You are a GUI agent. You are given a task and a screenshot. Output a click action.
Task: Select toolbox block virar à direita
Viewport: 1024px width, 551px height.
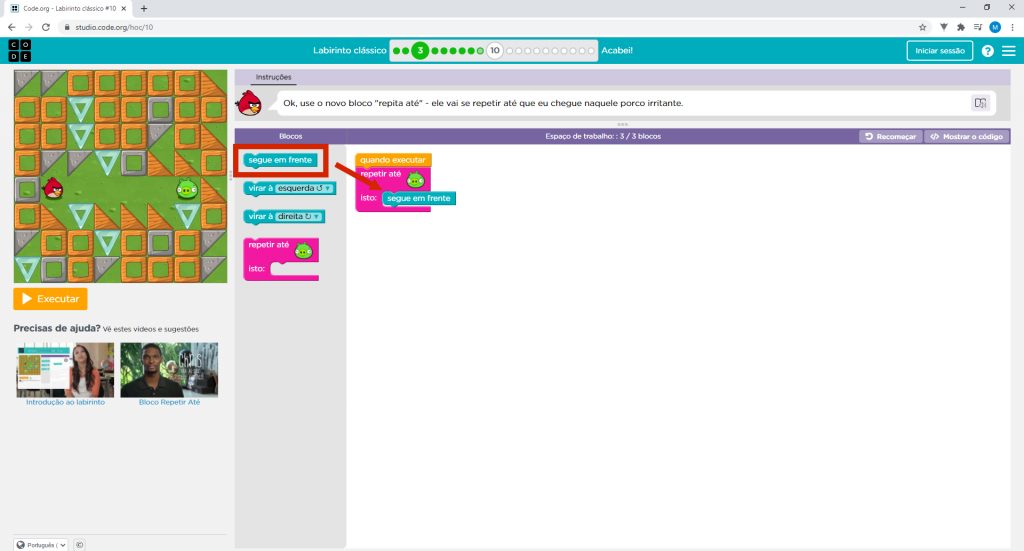click(x=284, y=216)
